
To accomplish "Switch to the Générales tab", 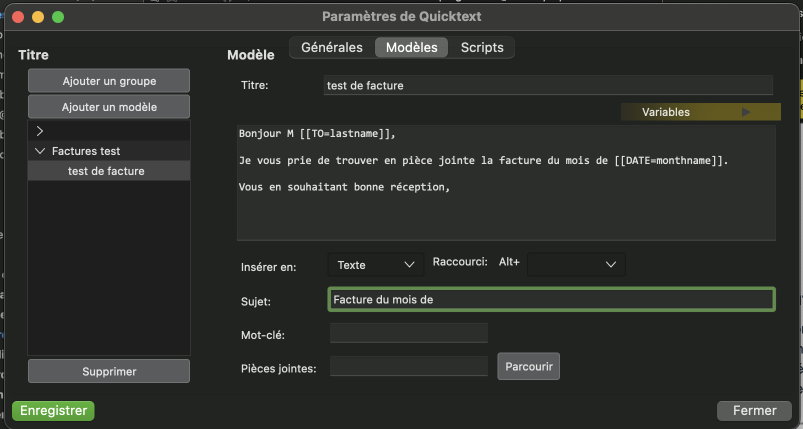I will pos(331,47).
